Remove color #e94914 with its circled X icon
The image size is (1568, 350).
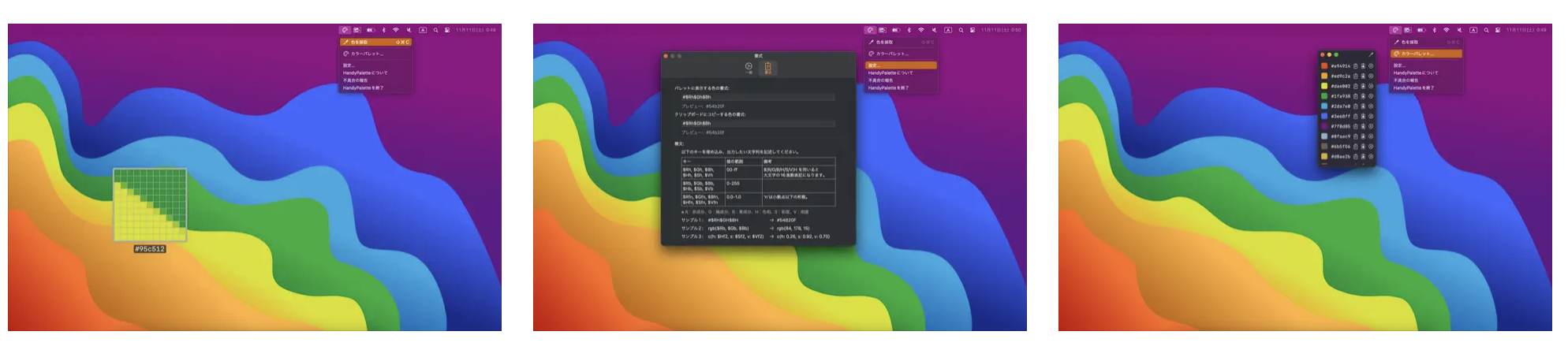(x=1371, y=66)
